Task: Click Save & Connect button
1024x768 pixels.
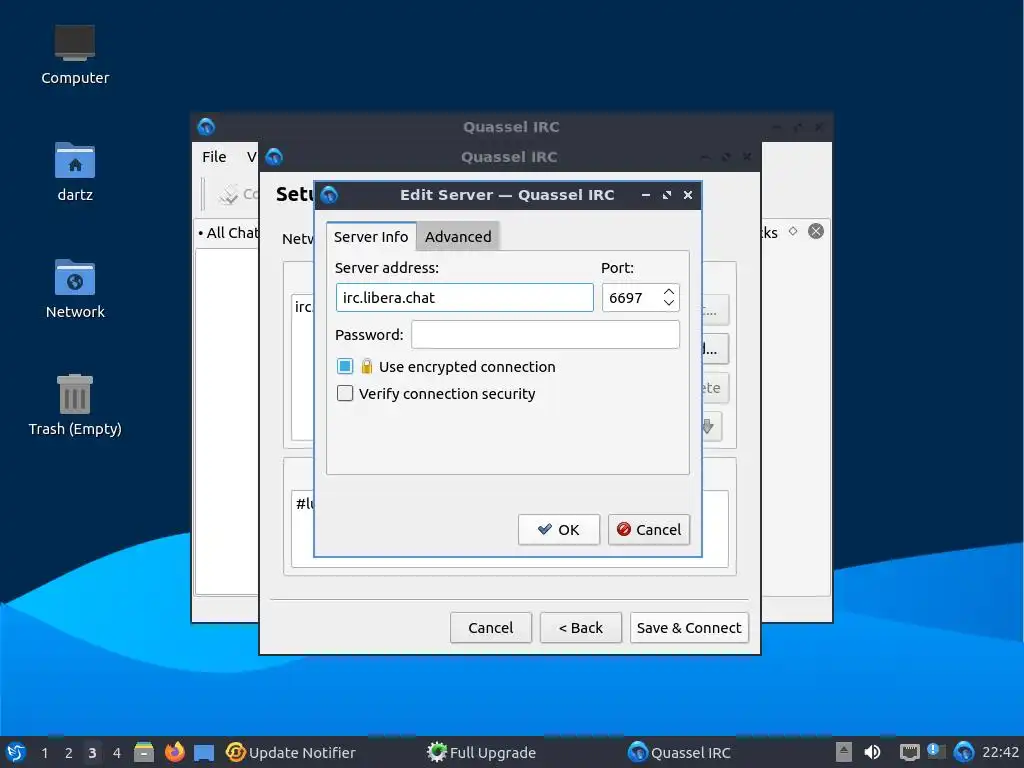Action: (x=689, y=628)
